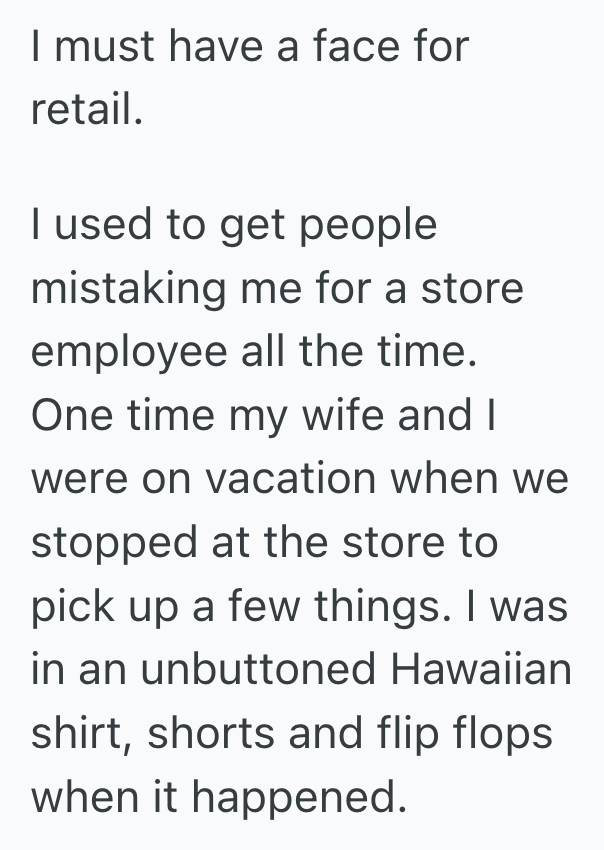The height and width of the screenshot is (850, 604).
Task: Click the word "One" beginning the sentence
Action: 73,417
